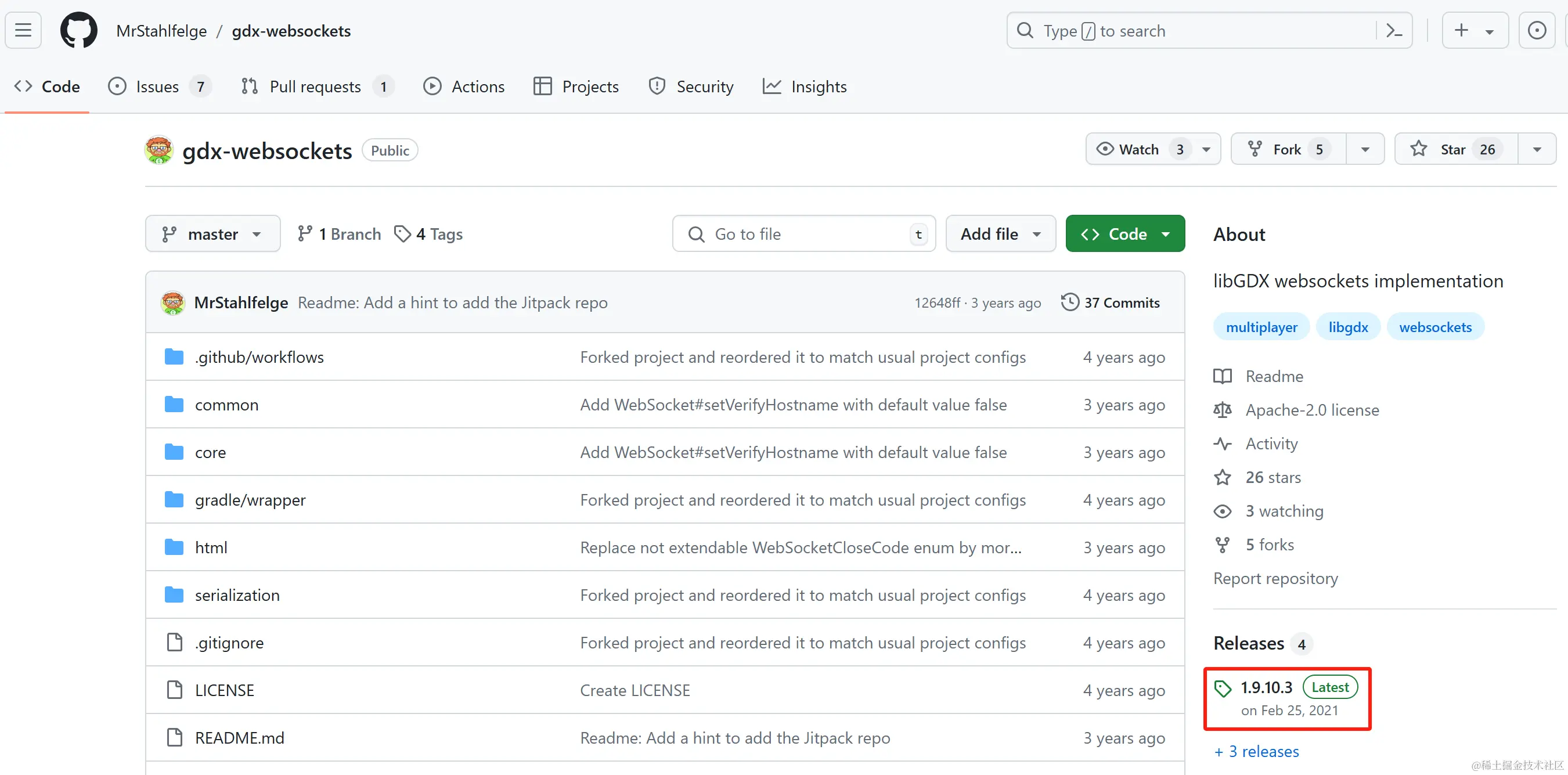Open the command palette icon in search
1568x775 pixels.
[1393, 30]
